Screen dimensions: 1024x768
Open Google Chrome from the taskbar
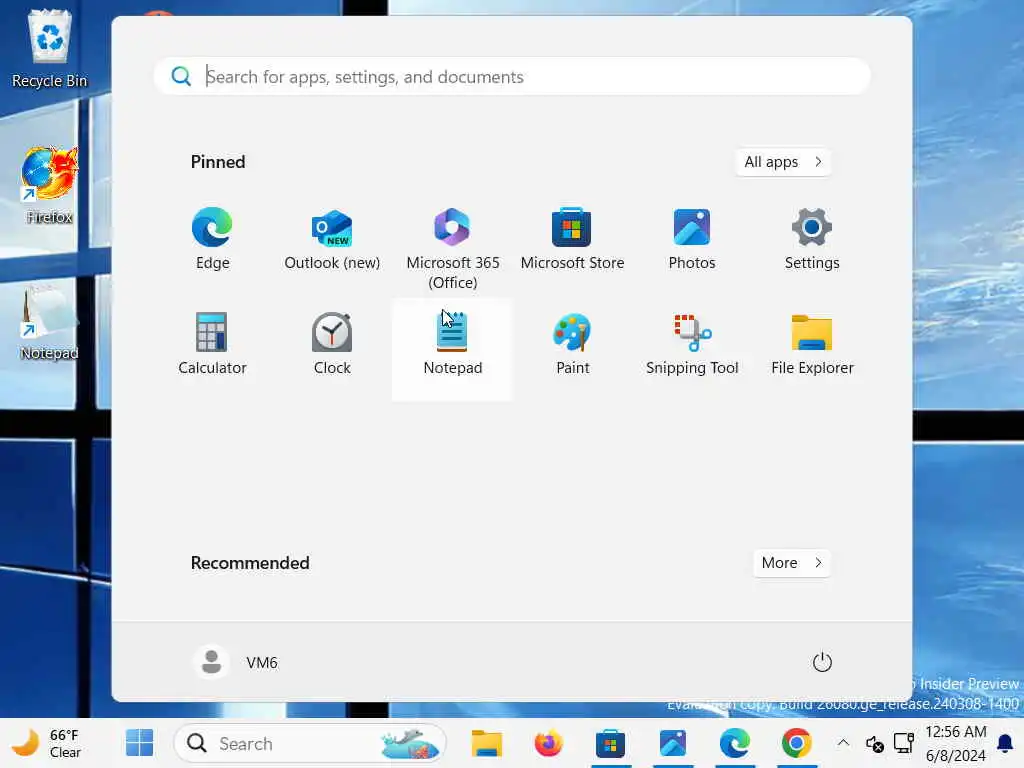pyautogui.click(x=797, y=743)
